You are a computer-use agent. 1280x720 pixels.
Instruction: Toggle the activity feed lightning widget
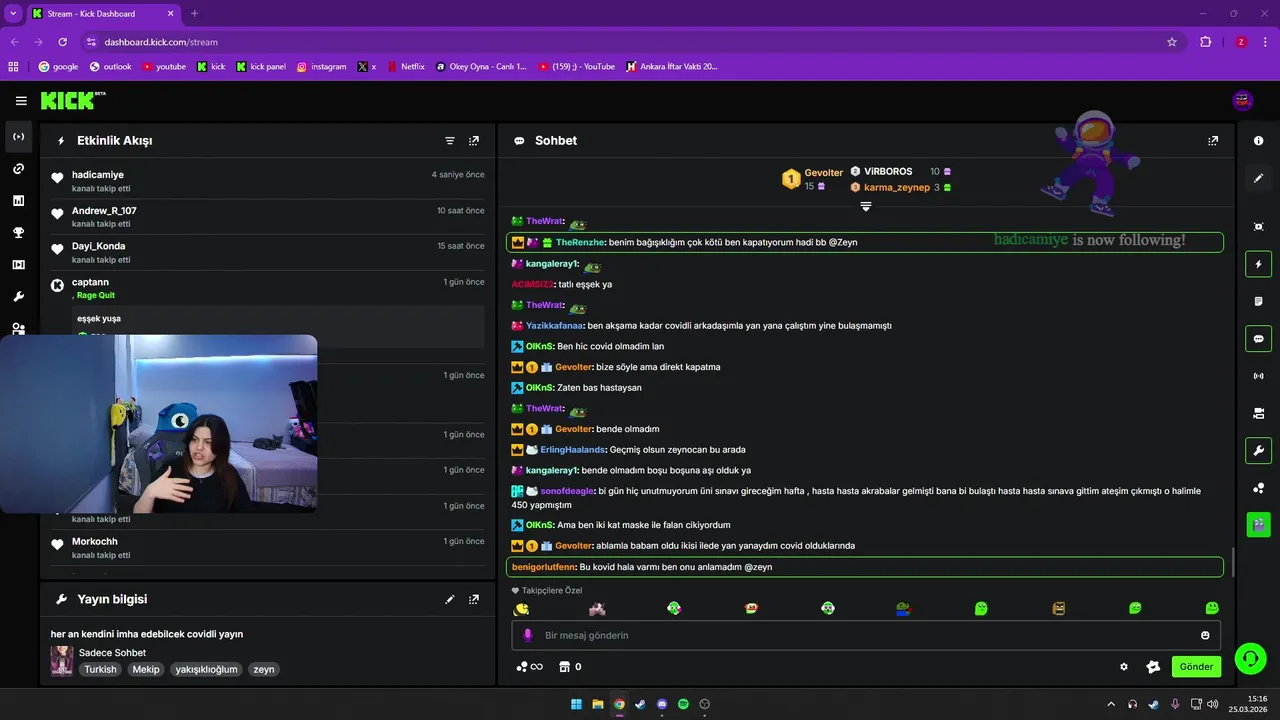pyautogui.click(x=1258, y=264)
